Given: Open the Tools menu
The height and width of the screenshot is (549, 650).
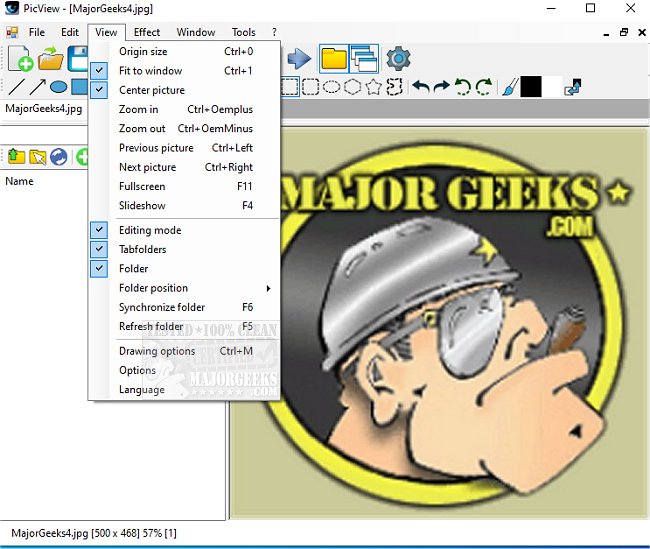Looking at the screenshot, I should (243, 32).
